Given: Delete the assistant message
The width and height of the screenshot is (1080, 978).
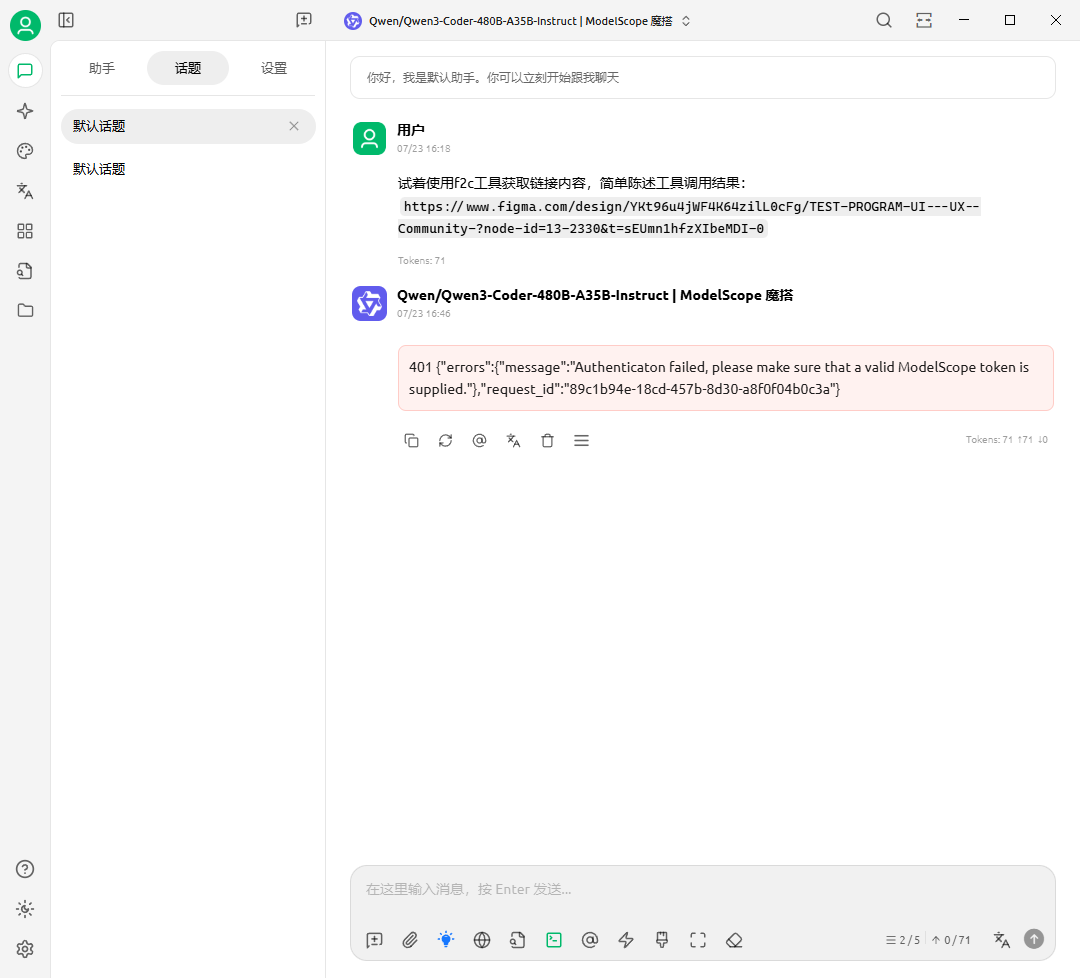Looking at the screenshot, I should click(x=548, y=441).
